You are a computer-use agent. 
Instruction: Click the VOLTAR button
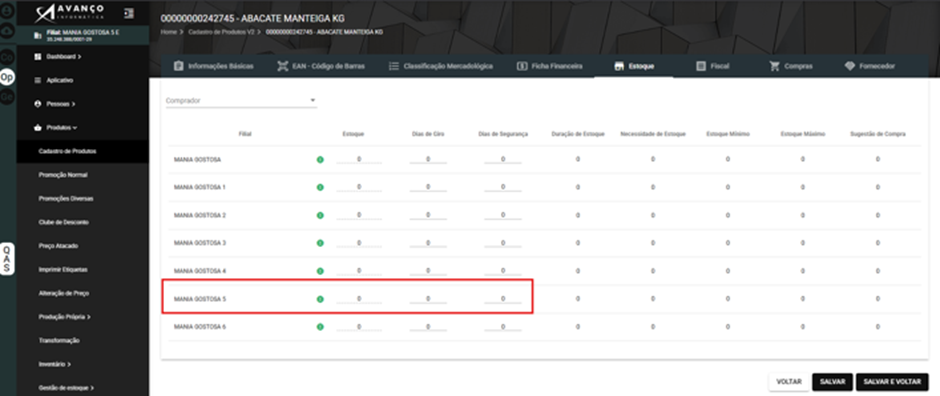789,382
